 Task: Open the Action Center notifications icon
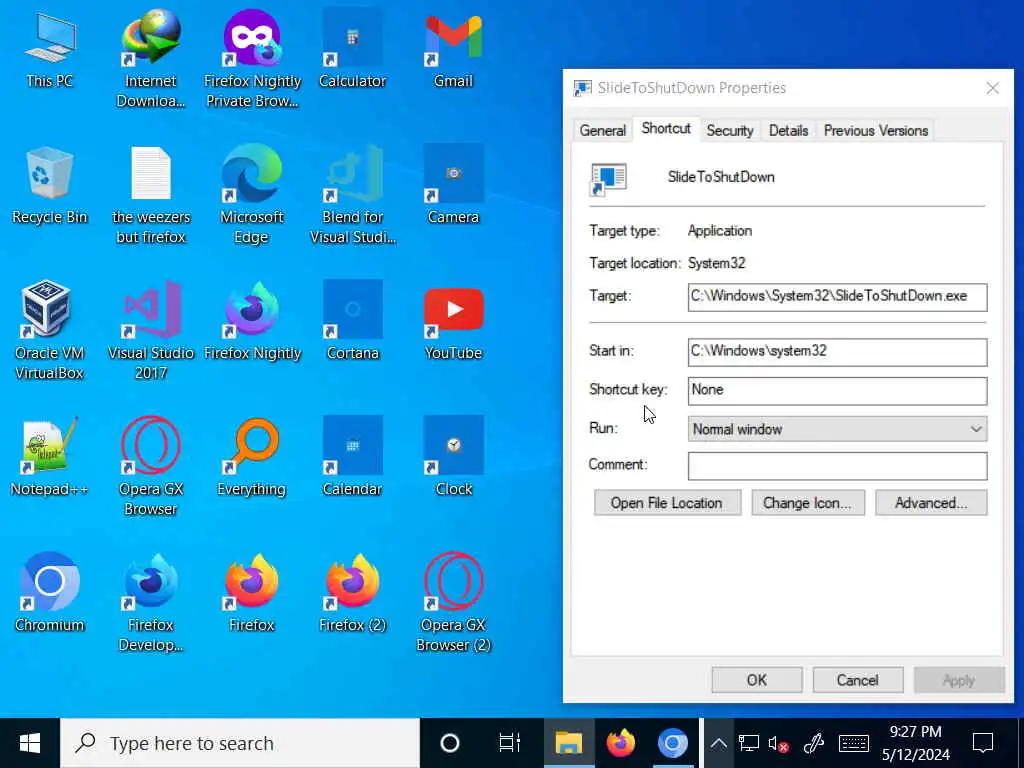(983, 743)
